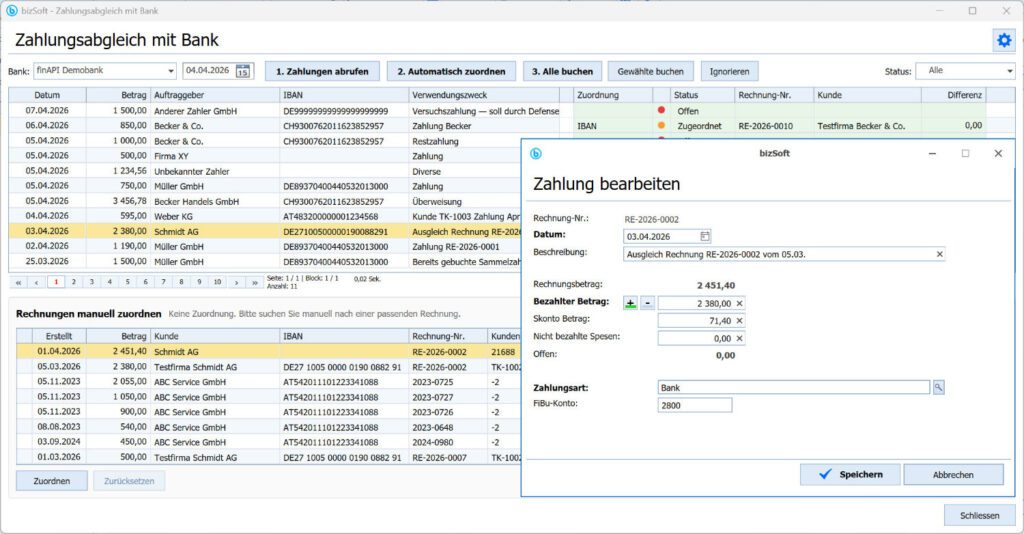Sort payments by Verwendungszweck column header

tap(485, 95)
